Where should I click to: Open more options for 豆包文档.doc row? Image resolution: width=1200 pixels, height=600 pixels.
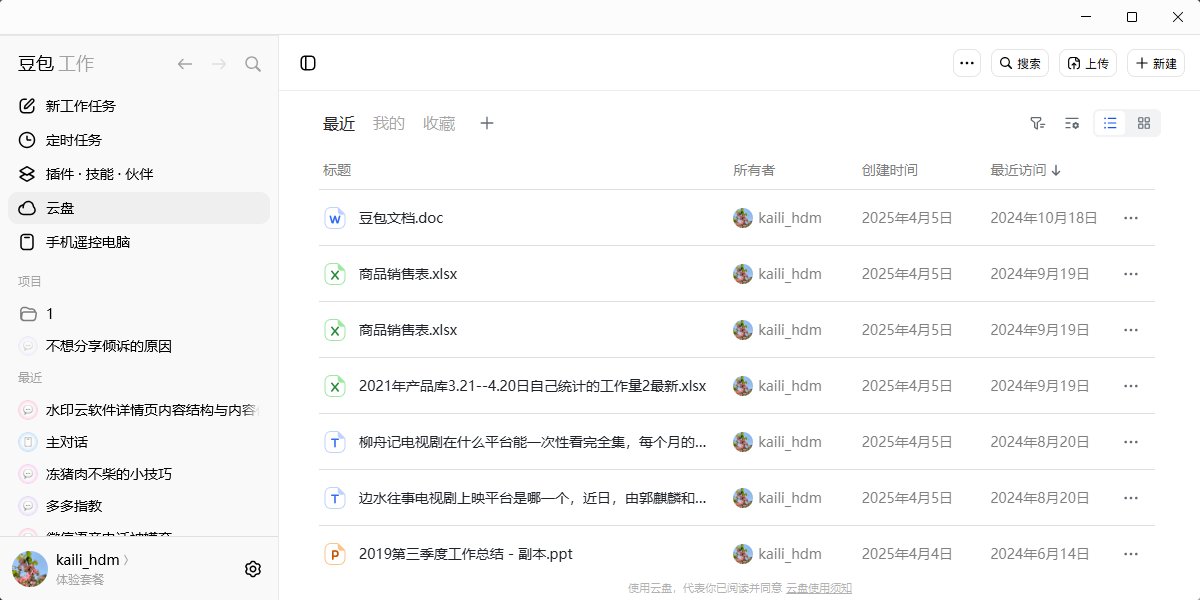tap(1131, 218)
